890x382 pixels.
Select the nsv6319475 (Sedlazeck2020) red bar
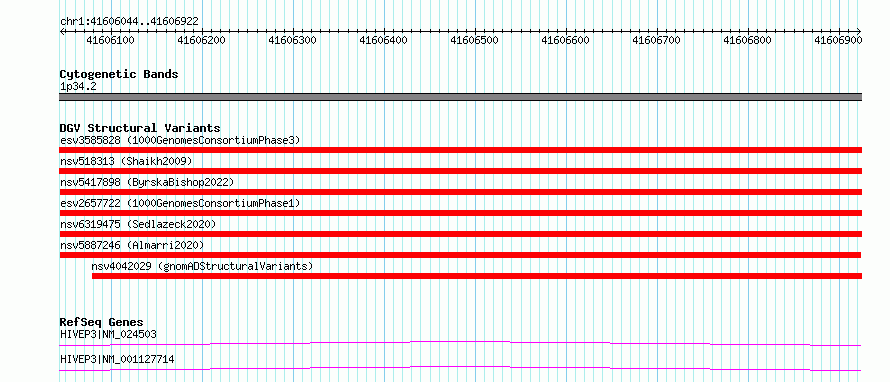[x=460, y=234]
